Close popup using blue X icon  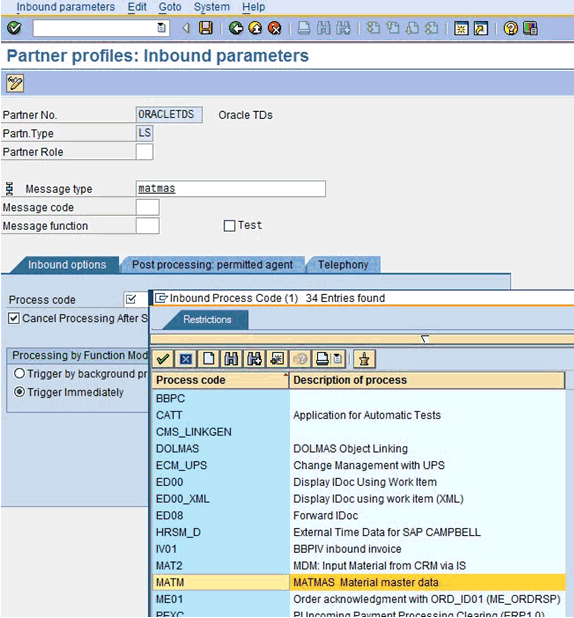tap(186, 359)
